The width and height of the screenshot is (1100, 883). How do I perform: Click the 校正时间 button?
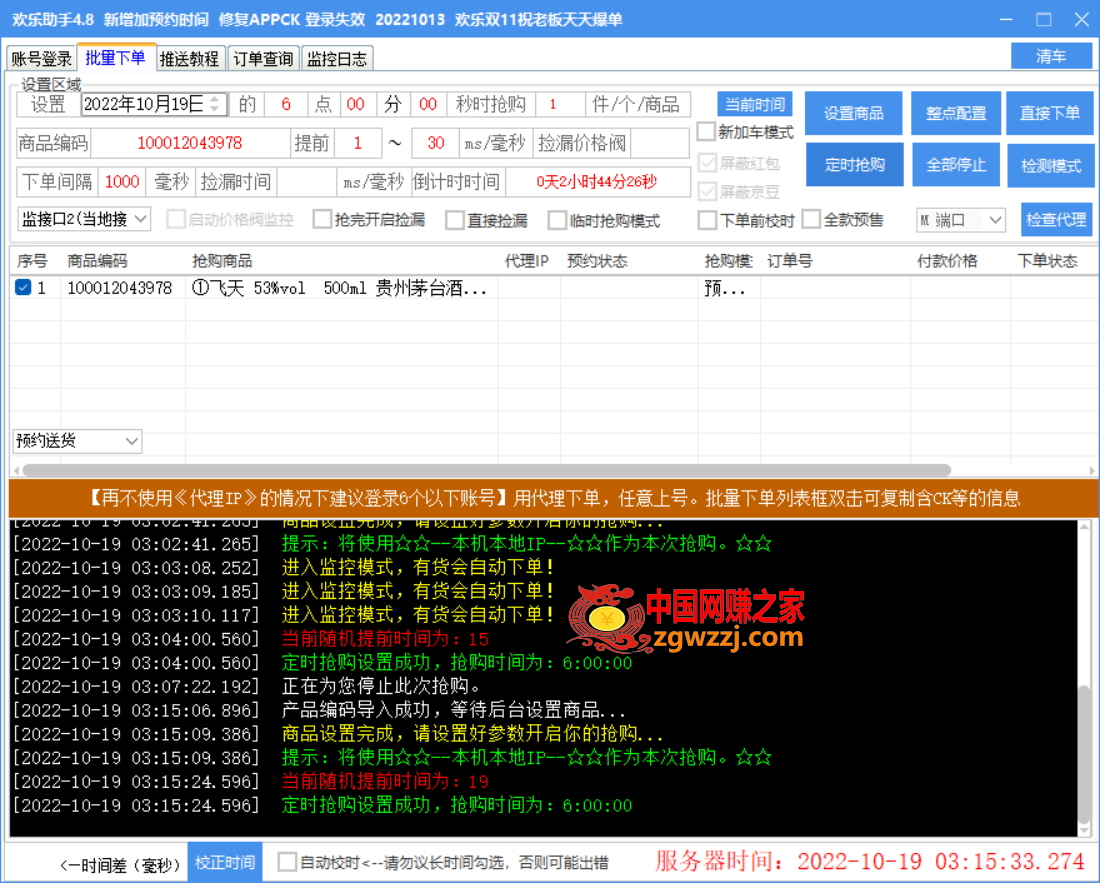pyautogui.click(x=224, y=862)
